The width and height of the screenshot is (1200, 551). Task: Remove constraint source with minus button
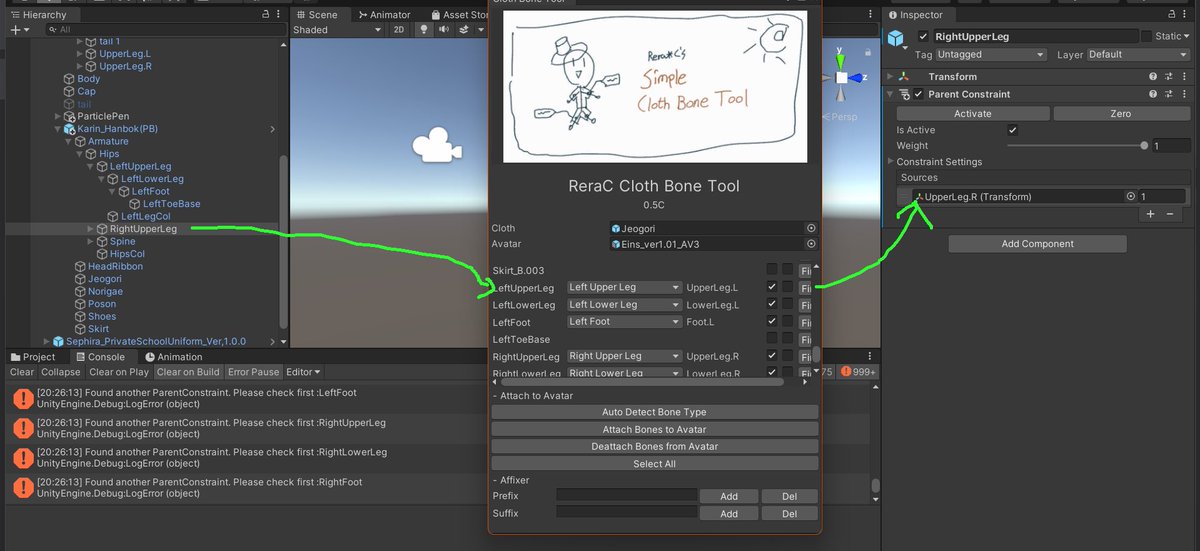tap(1169, 214)
